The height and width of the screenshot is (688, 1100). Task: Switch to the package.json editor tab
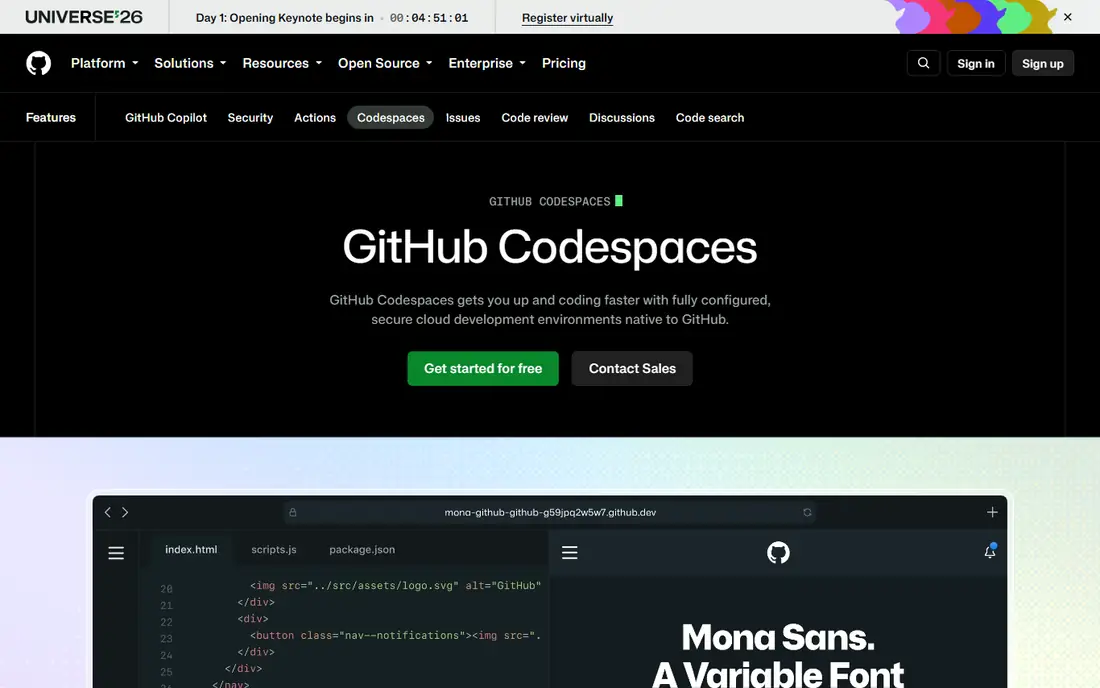coord(362,550)
